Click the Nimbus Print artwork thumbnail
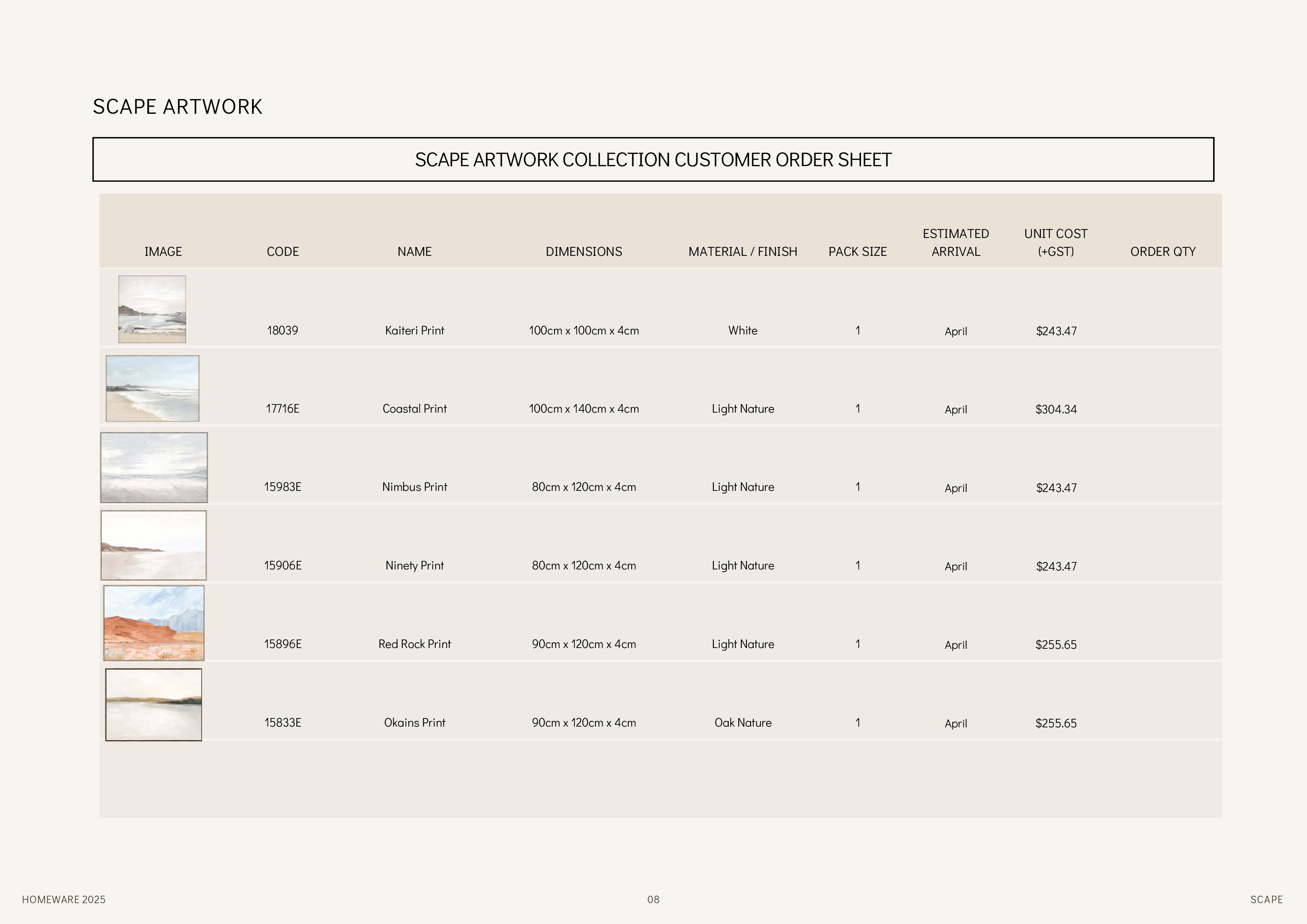 (154, 468)
